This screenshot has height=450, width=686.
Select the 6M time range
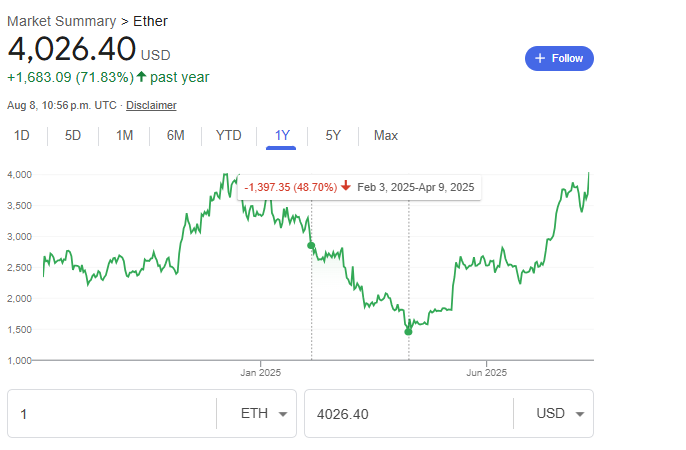[175, 136]
